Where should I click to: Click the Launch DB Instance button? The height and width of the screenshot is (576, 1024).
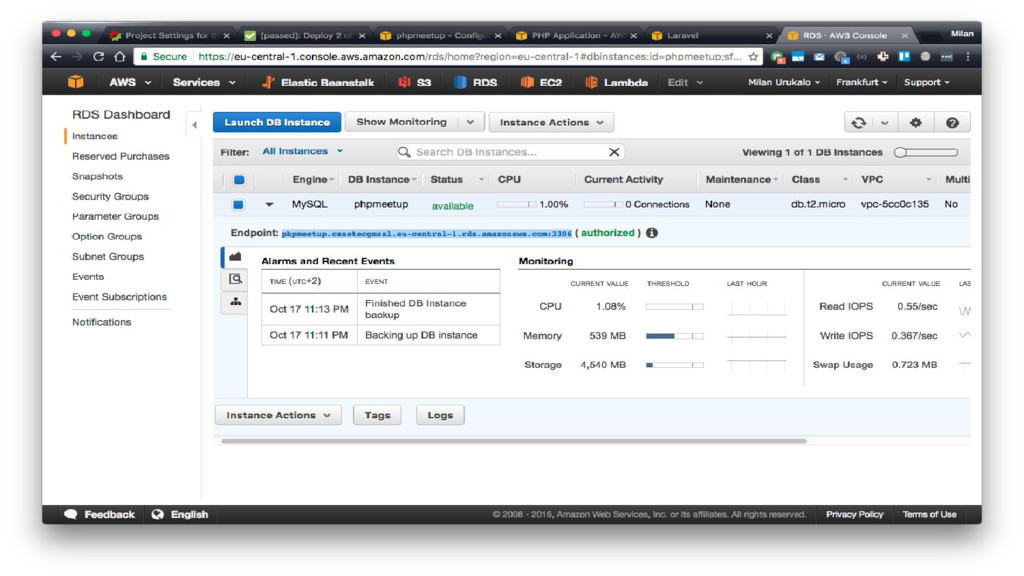[x=277, y=122]
